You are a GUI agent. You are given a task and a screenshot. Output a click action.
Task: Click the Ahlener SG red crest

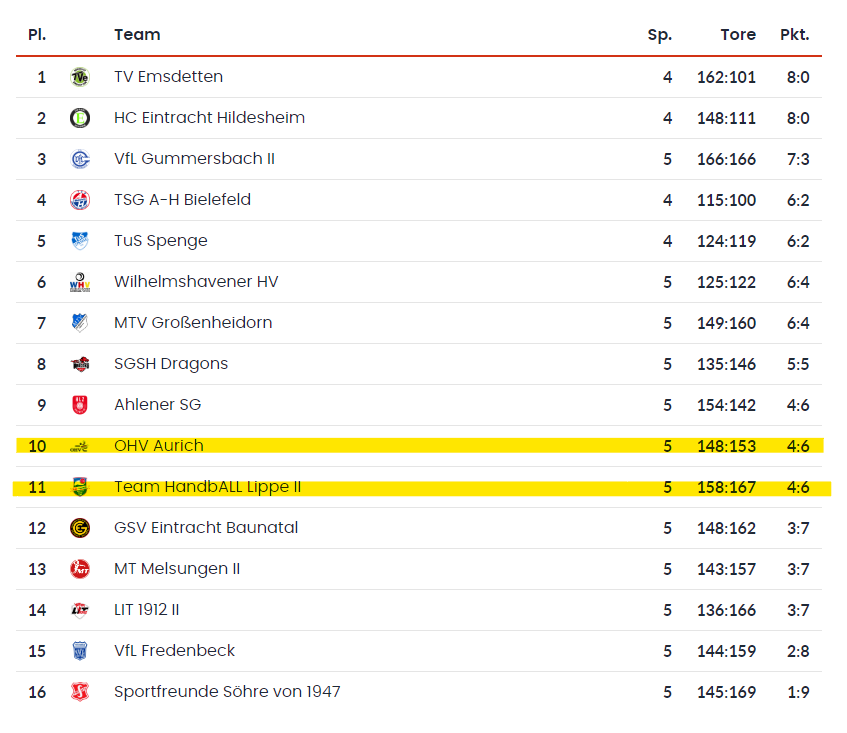[x=80, y=405]
